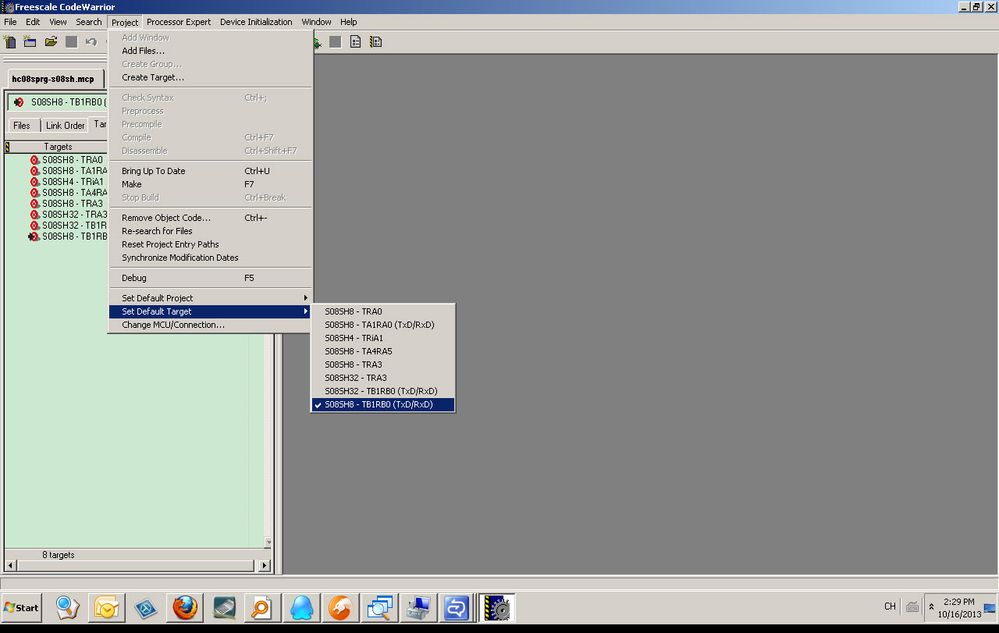Choose S08SH8 - TRA3 in the submenu
Viewport: 999px width, 633px height.
click(383, 365)
